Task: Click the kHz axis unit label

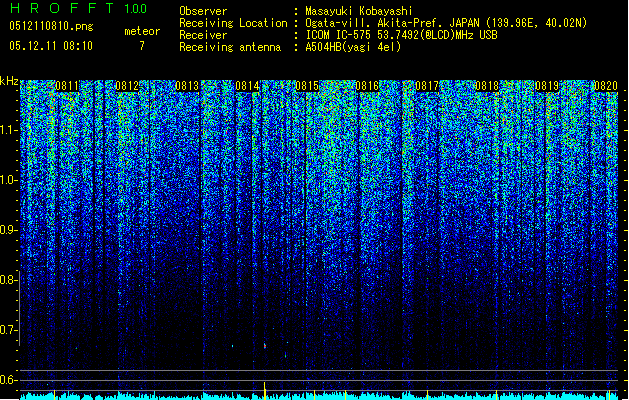Action: (x=9, y=81)
